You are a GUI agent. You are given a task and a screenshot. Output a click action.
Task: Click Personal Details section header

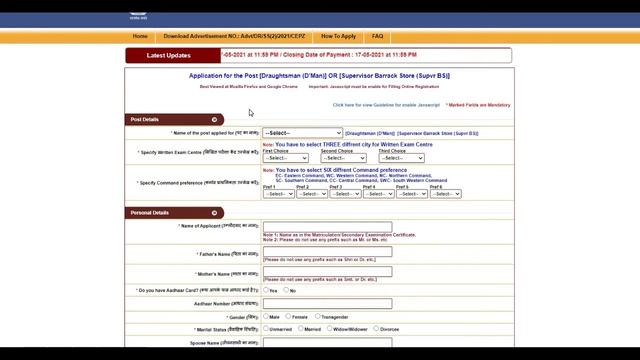[174, 213]
